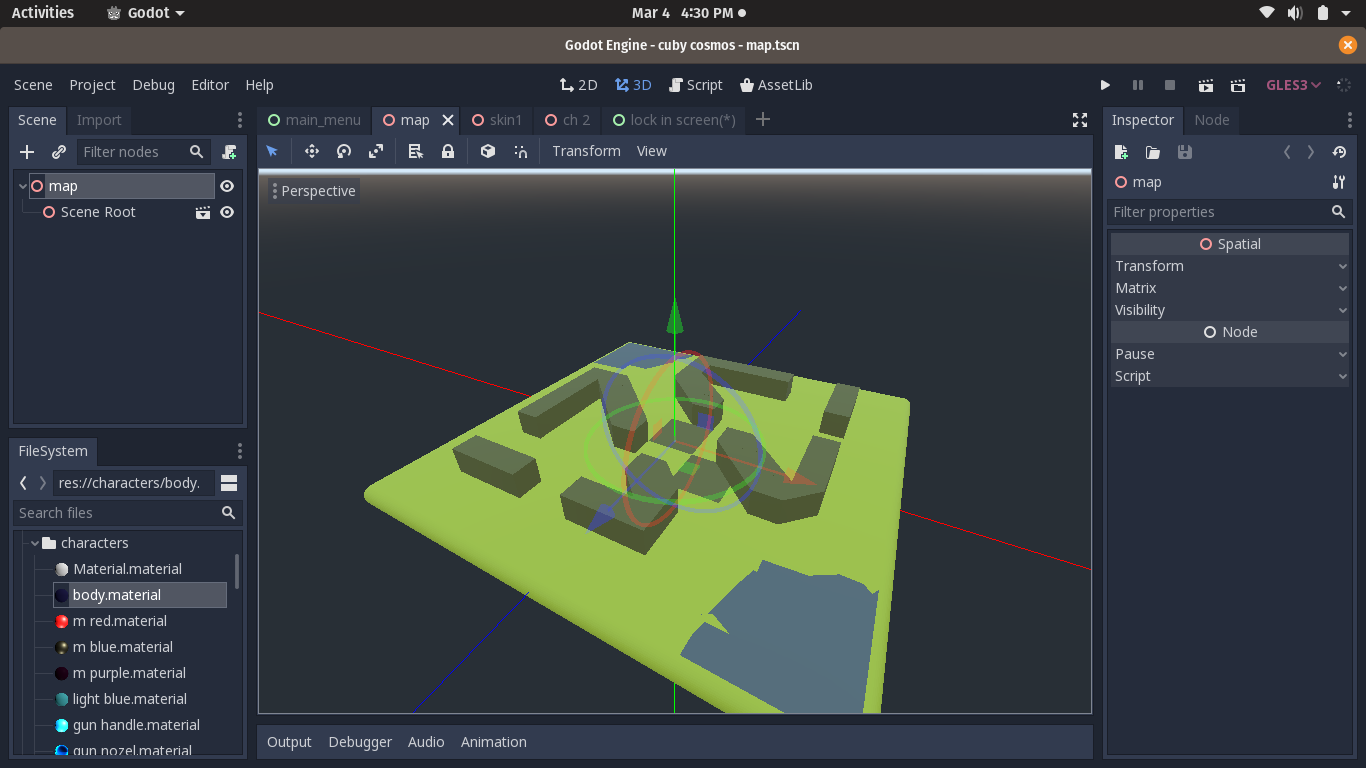The height and width of the screenshot is (768, 1366).
Task: Open the GLES3 renderer dropdown
Action: point(1294,85)
